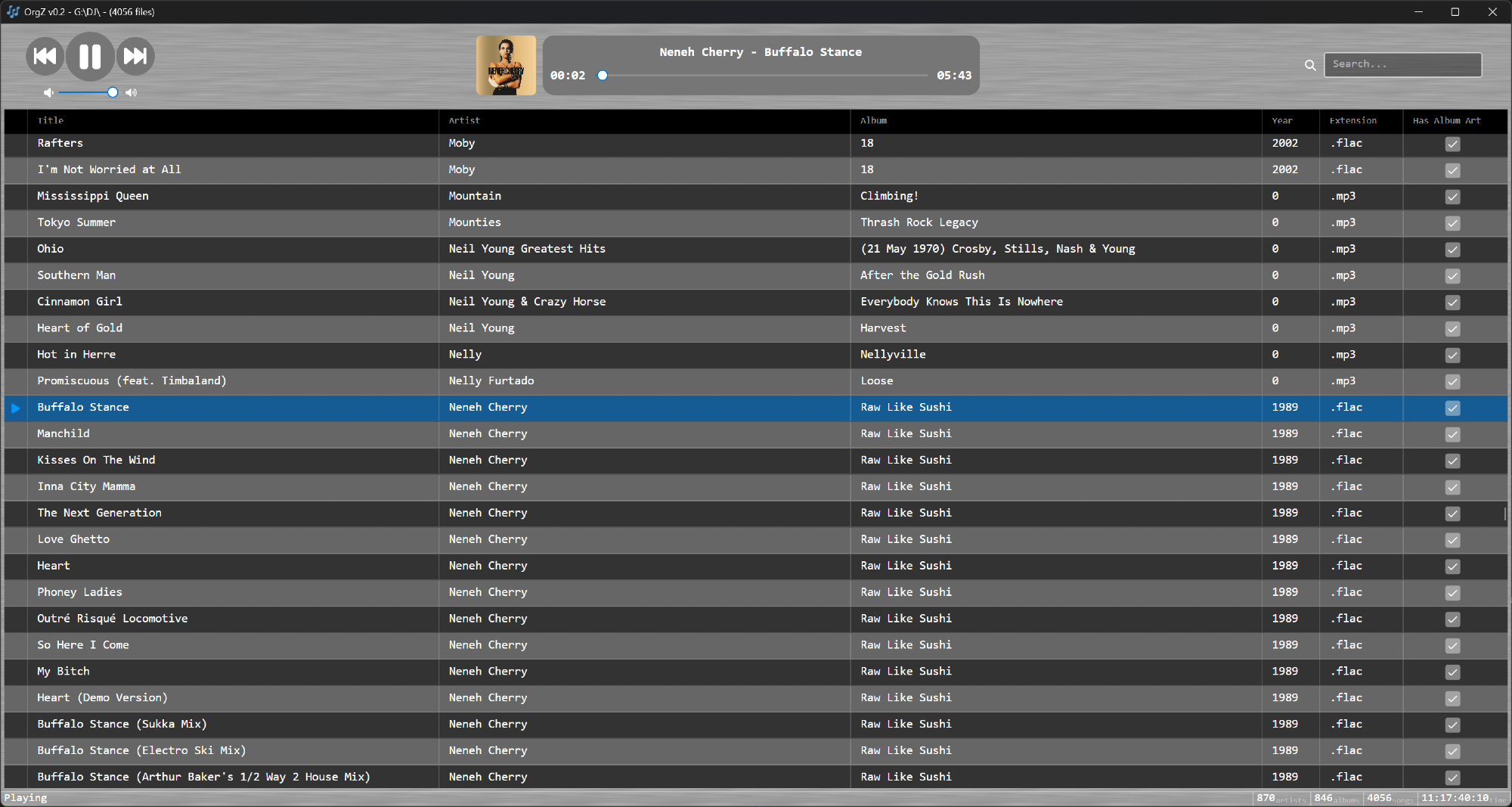Click the search magnifier icon
1512x807 pixels.
[x=1310, y=65]
